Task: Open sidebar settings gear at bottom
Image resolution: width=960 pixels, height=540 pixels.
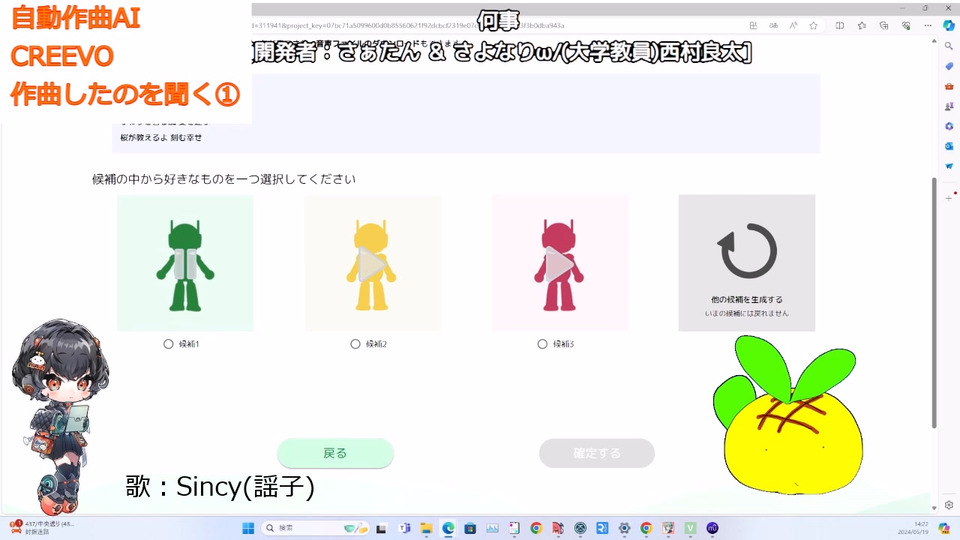Action: point(948,505)
